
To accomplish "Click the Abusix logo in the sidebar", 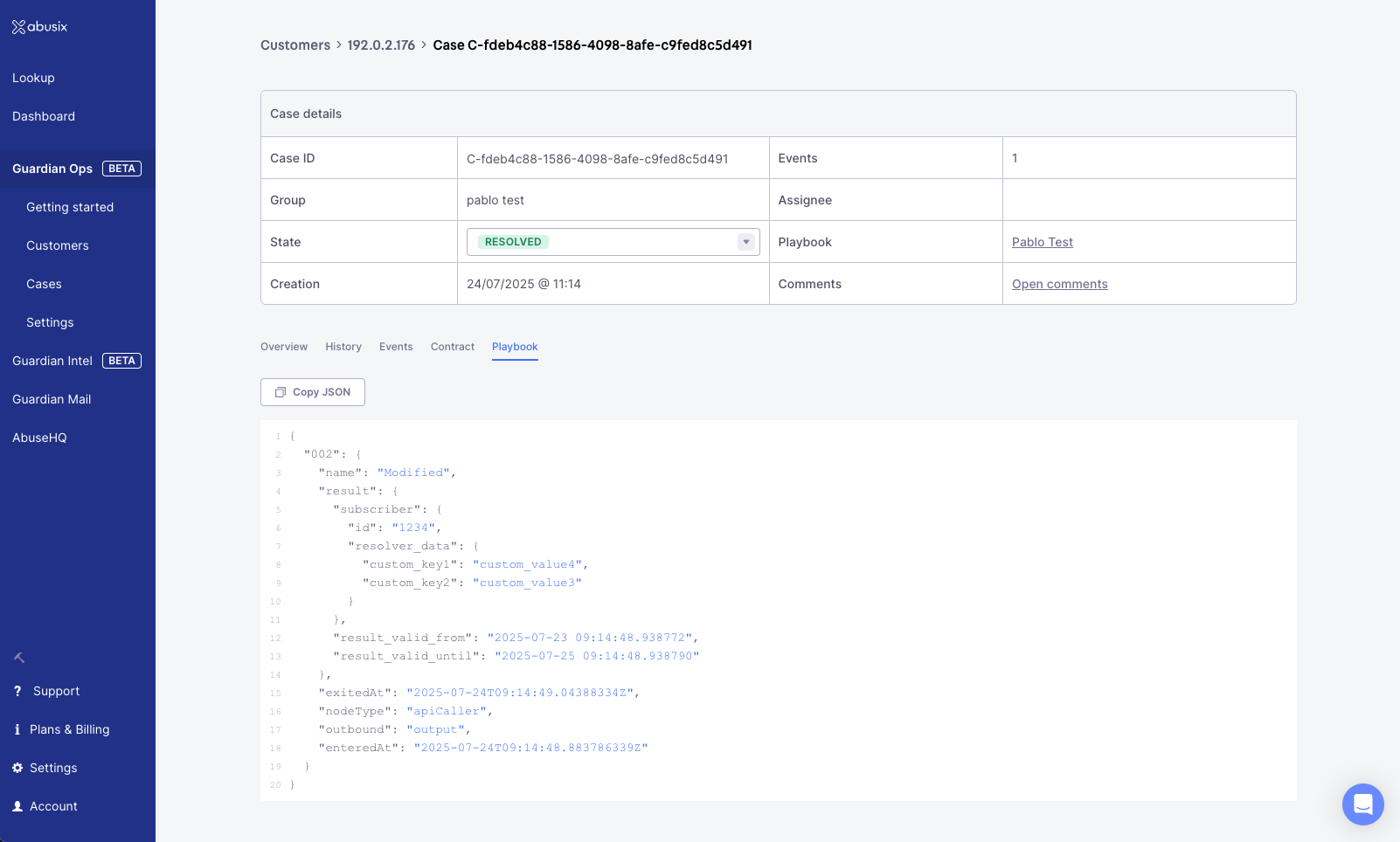I will (39, 26).
